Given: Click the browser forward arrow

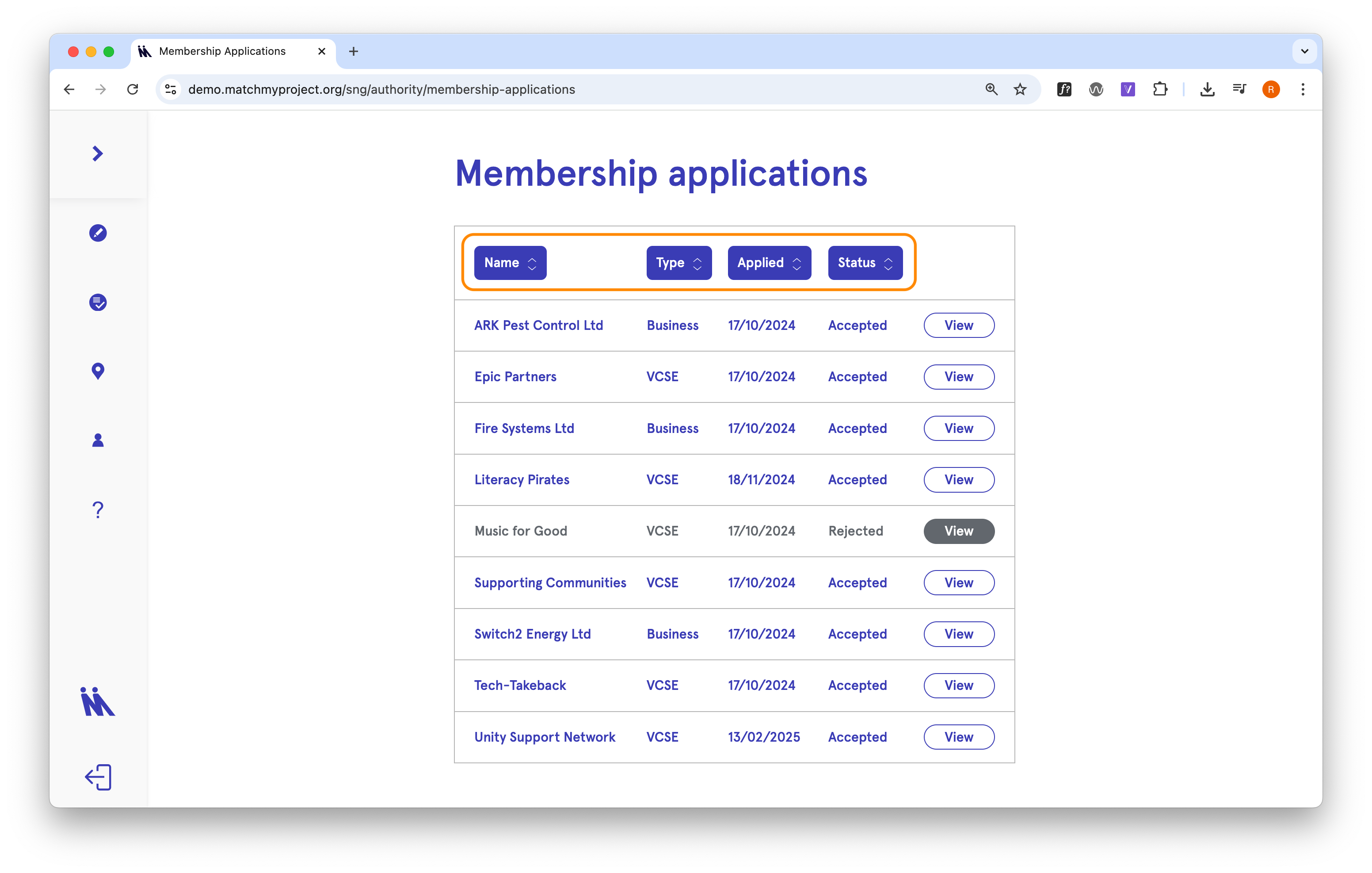Looking at the screenshot, I should 101,89.
